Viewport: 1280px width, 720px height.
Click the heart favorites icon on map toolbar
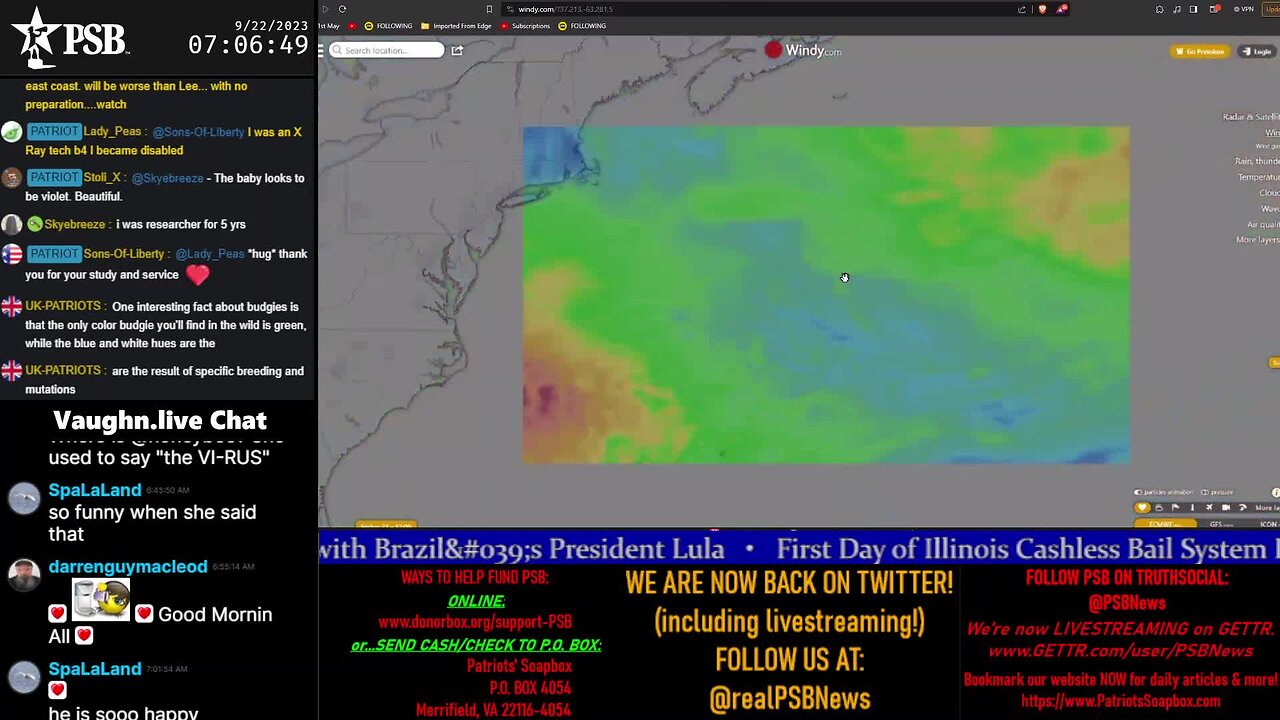tap(1142, 507)
